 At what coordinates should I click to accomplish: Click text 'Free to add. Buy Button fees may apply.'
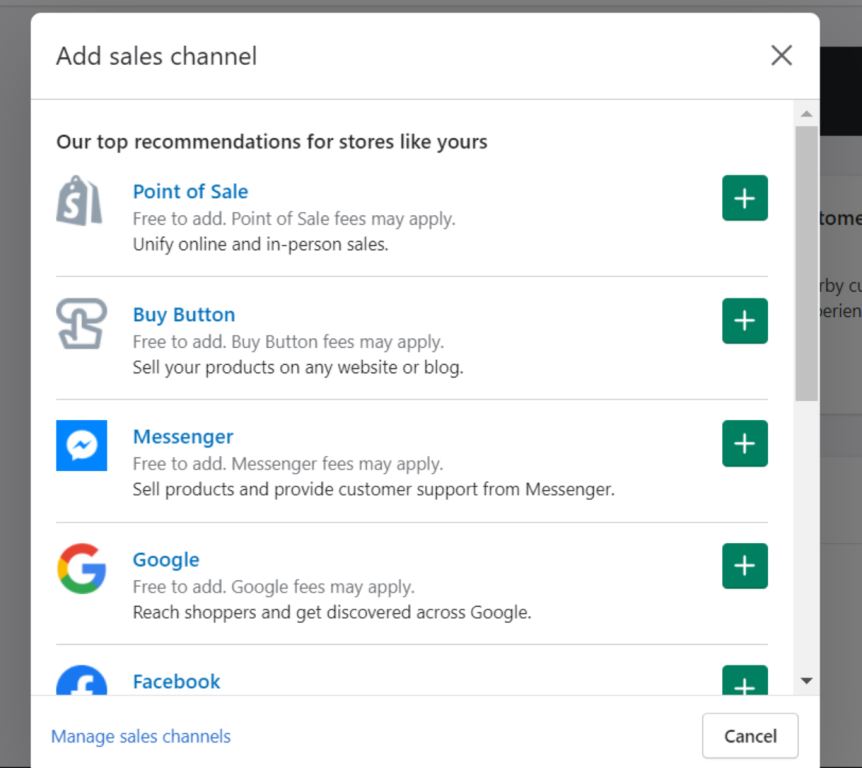[x=288, y=342]
